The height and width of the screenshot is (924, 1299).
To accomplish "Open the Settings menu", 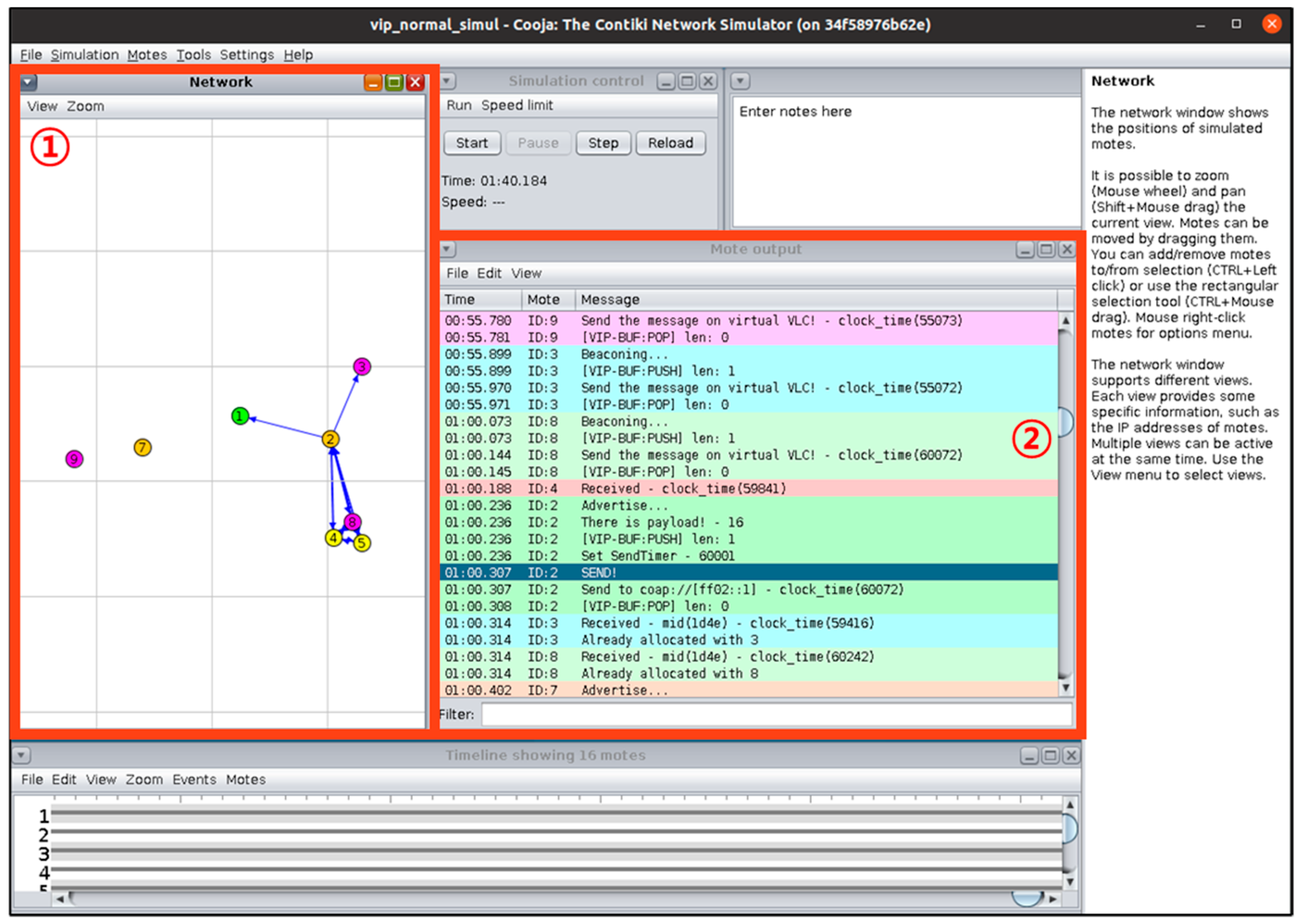I will (247, 55).
